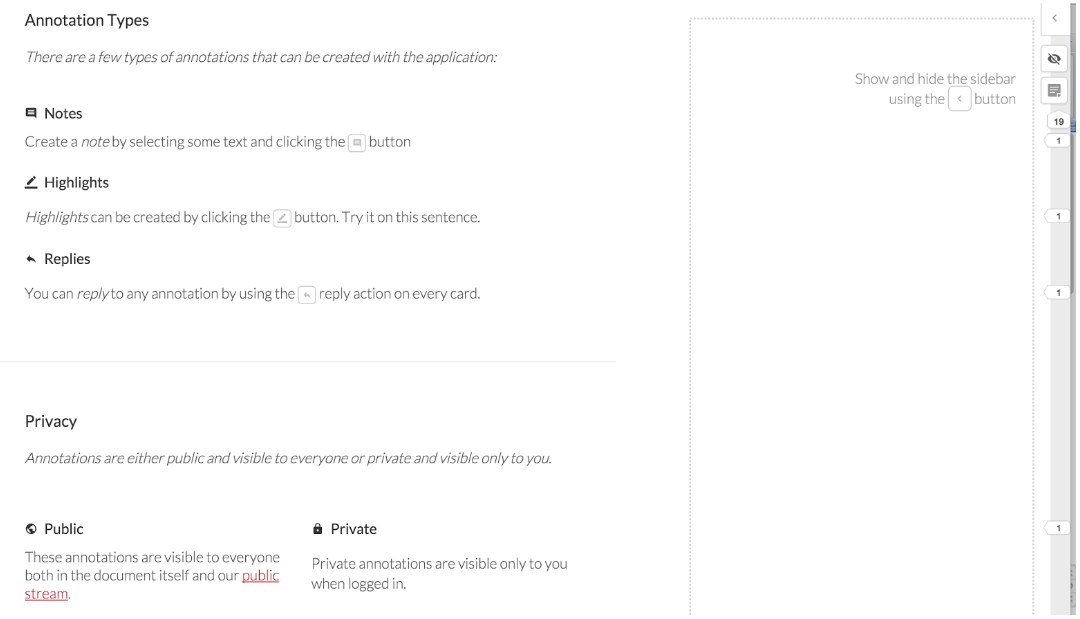
Task: Toggle highlight visibility with the eye icon
Action: (1054, 58)
